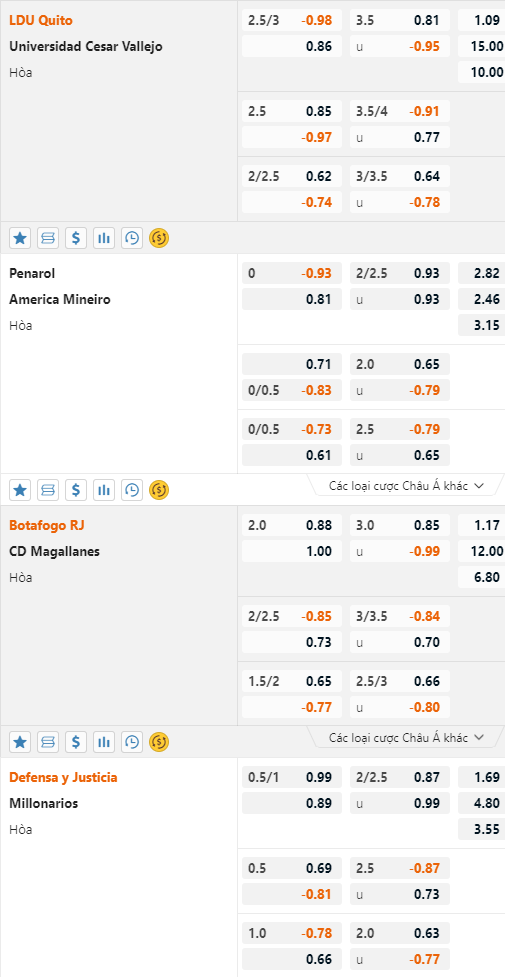Screen dimensions: 505x977
Task: Click the gold coin icon under LDU Quito match
Action: coord(159,237)
